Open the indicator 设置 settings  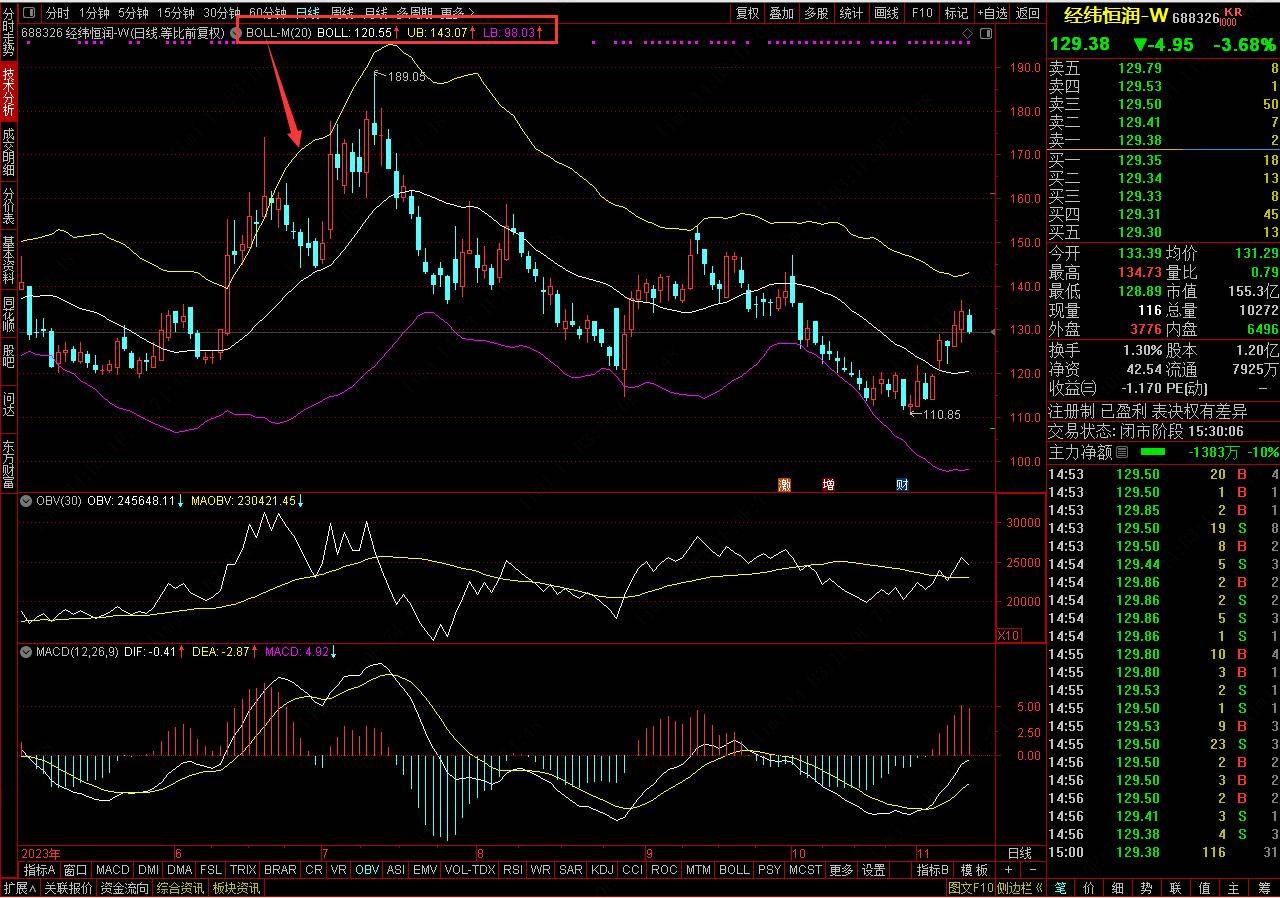(874, 870)
